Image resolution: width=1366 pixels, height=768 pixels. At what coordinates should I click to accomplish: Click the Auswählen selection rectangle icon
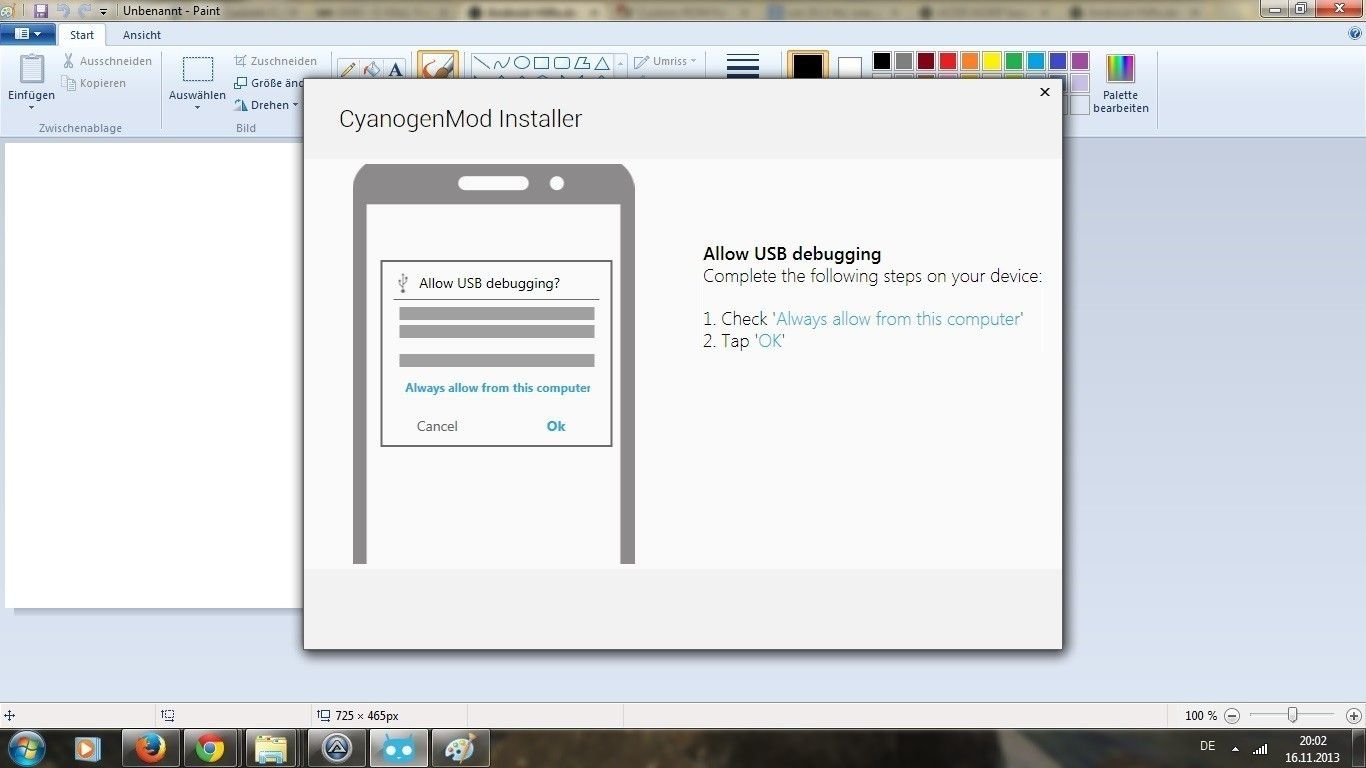pos(197,69)
